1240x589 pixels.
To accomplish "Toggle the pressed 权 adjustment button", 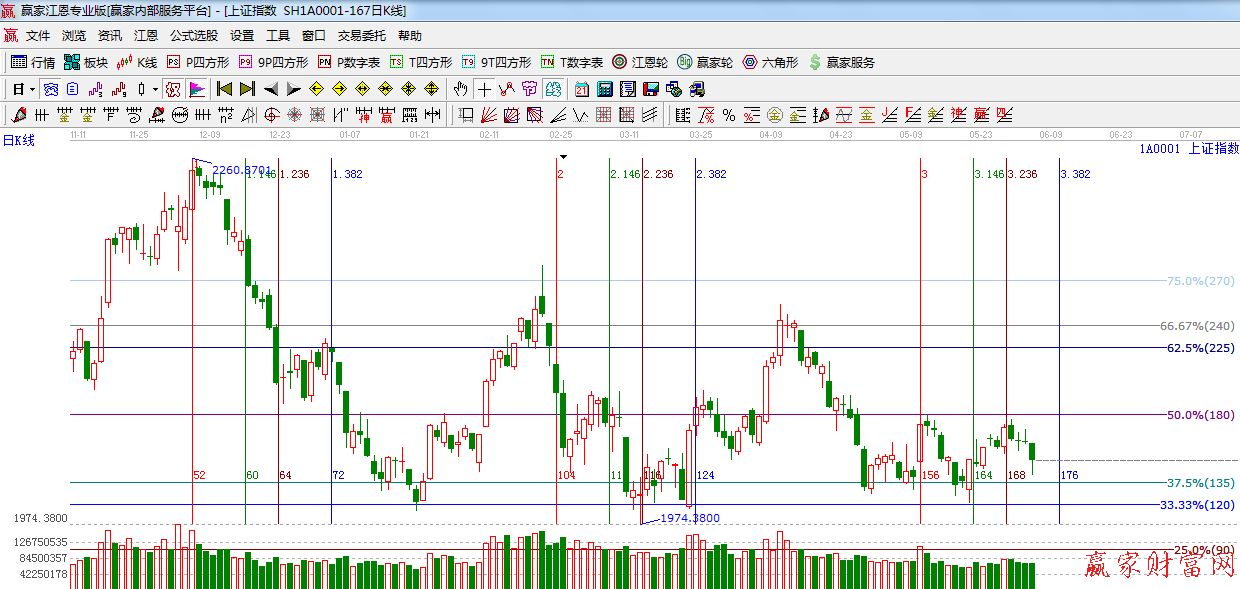I will [173, 89].
